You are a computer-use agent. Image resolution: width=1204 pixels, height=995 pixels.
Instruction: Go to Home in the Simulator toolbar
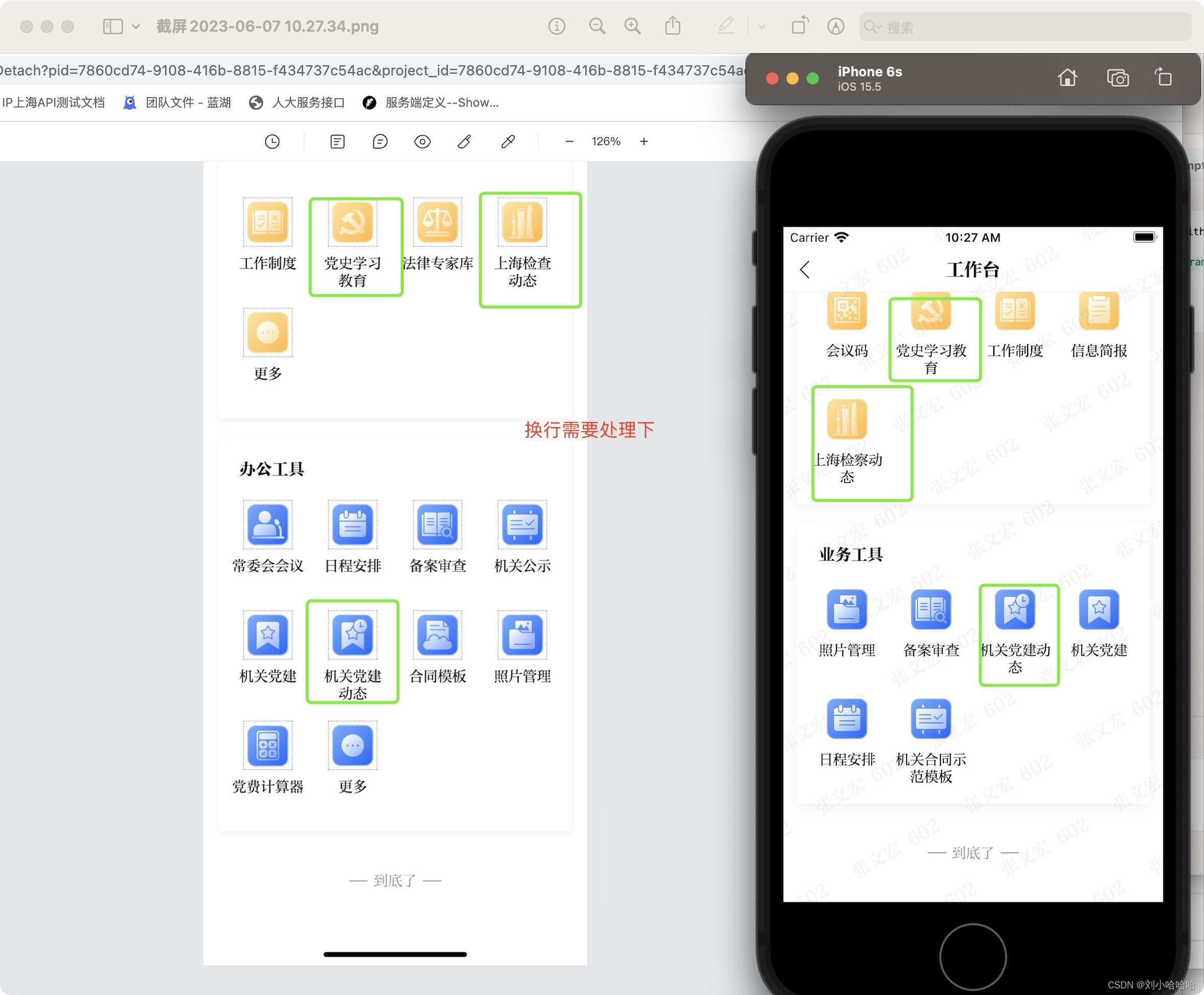pyautogui.click(x=1067, y=77)
